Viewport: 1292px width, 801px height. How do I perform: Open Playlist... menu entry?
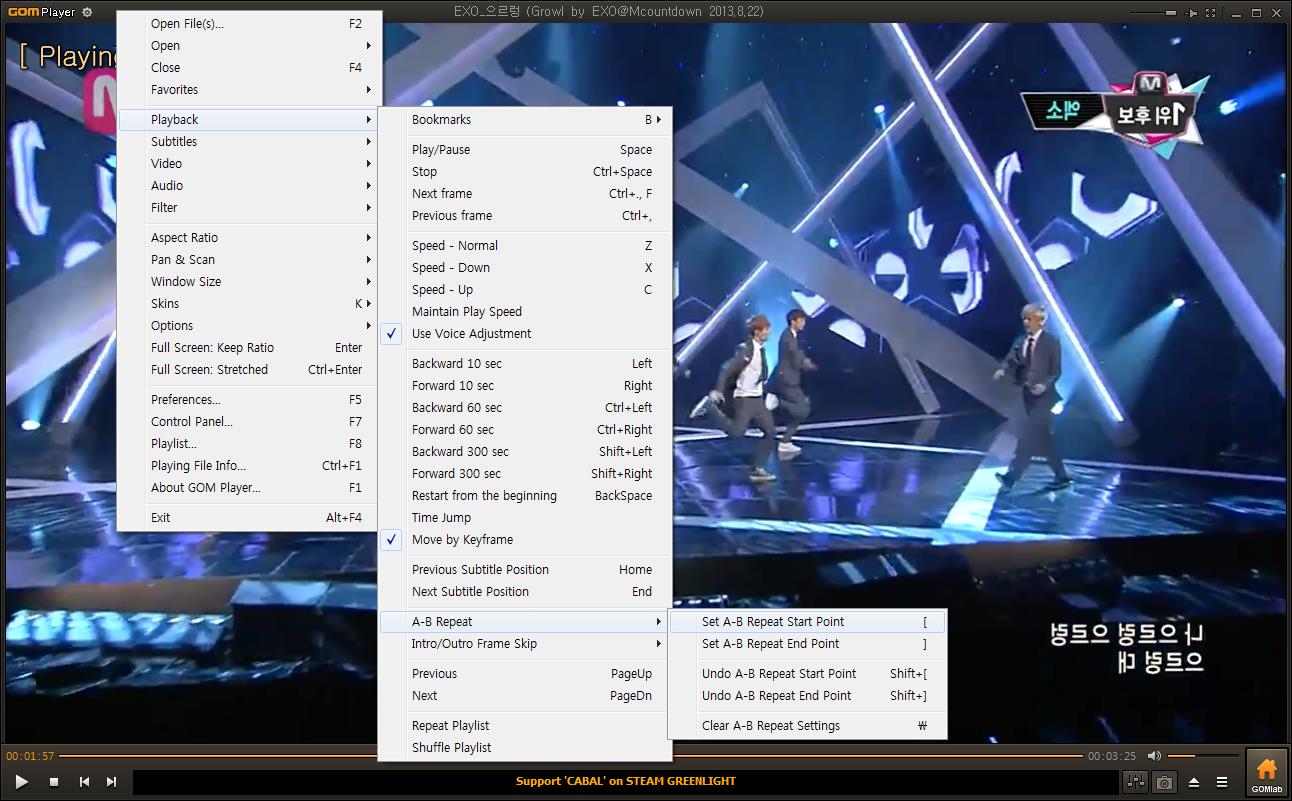click(249, 444)
